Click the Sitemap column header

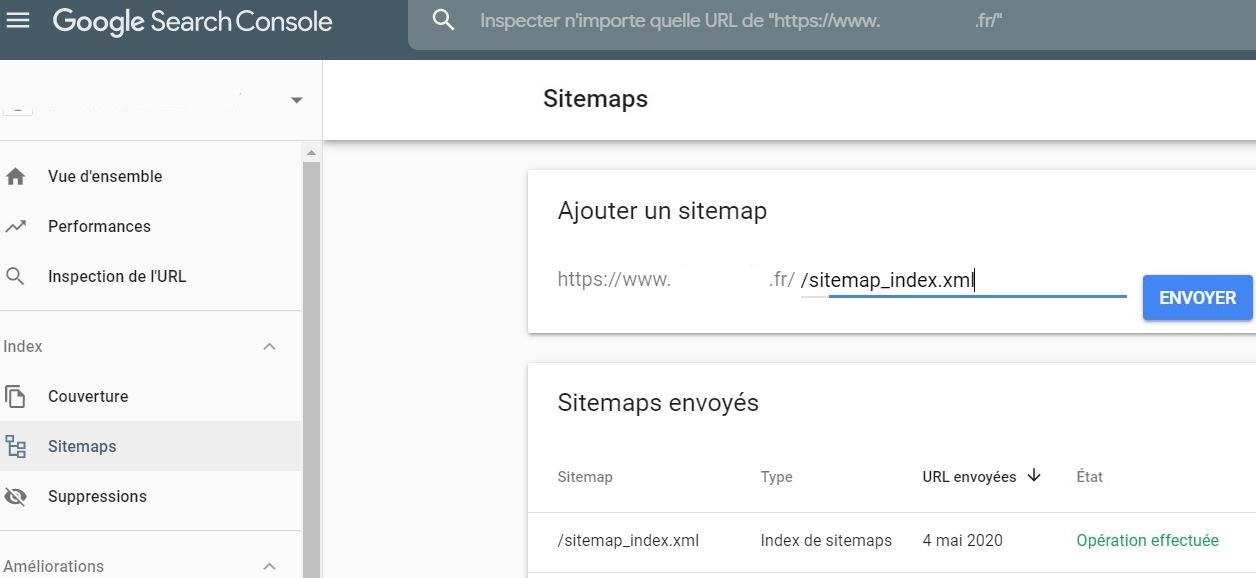(585, 477)
